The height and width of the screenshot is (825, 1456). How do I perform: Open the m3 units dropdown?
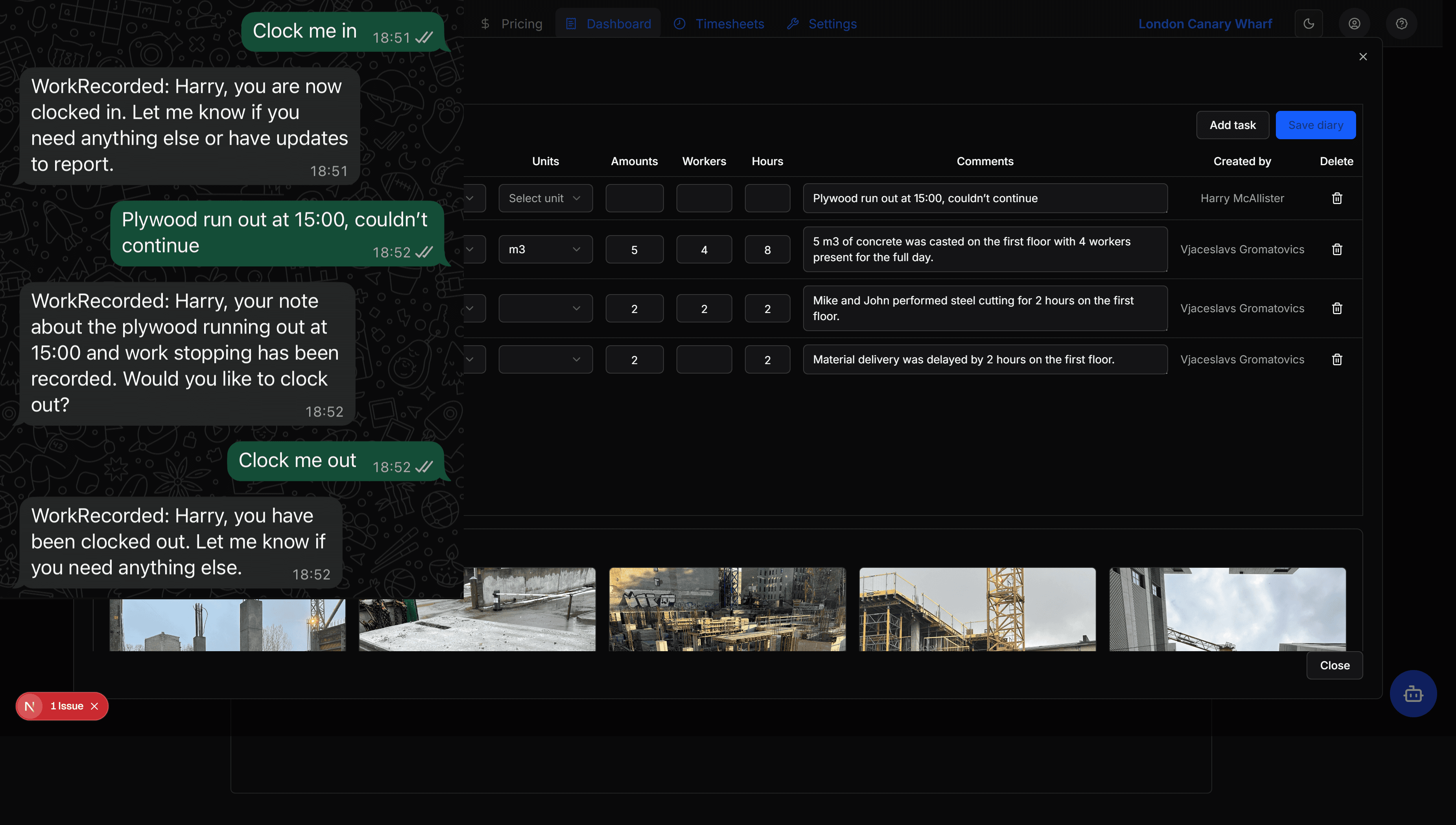[545, 249]
